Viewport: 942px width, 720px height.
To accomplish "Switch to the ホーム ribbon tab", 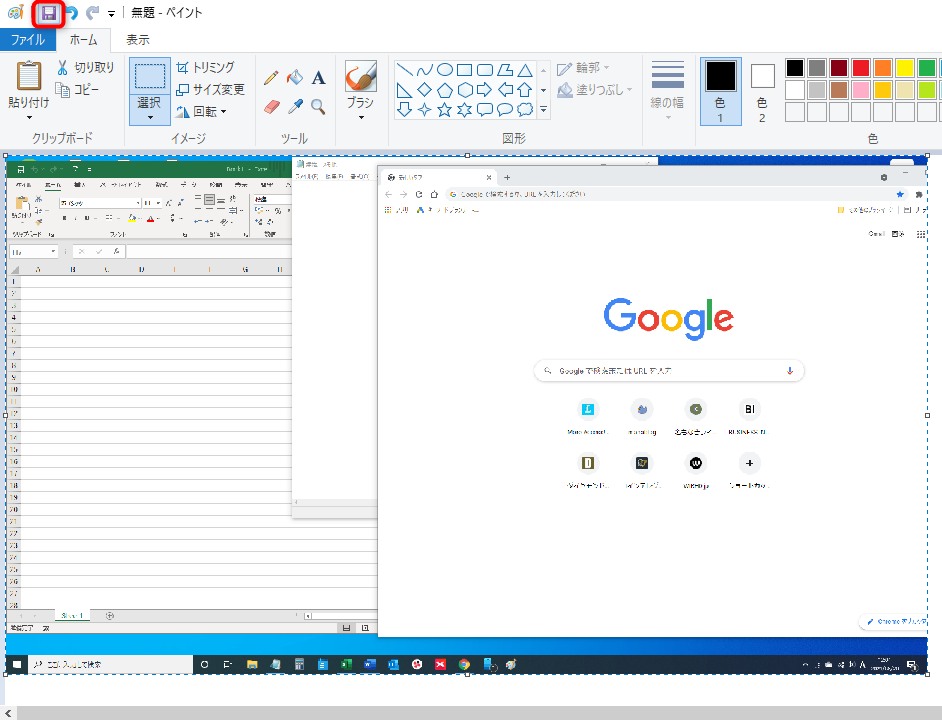I will (84, 40).
